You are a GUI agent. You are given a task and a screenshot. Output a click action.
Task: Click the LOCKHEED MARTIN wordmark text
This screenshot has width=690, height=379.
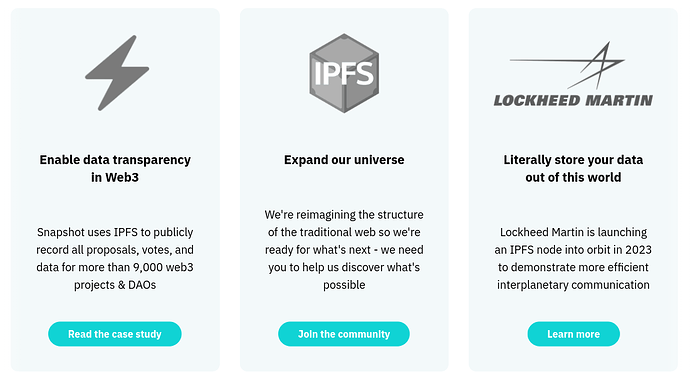[573, 100]
